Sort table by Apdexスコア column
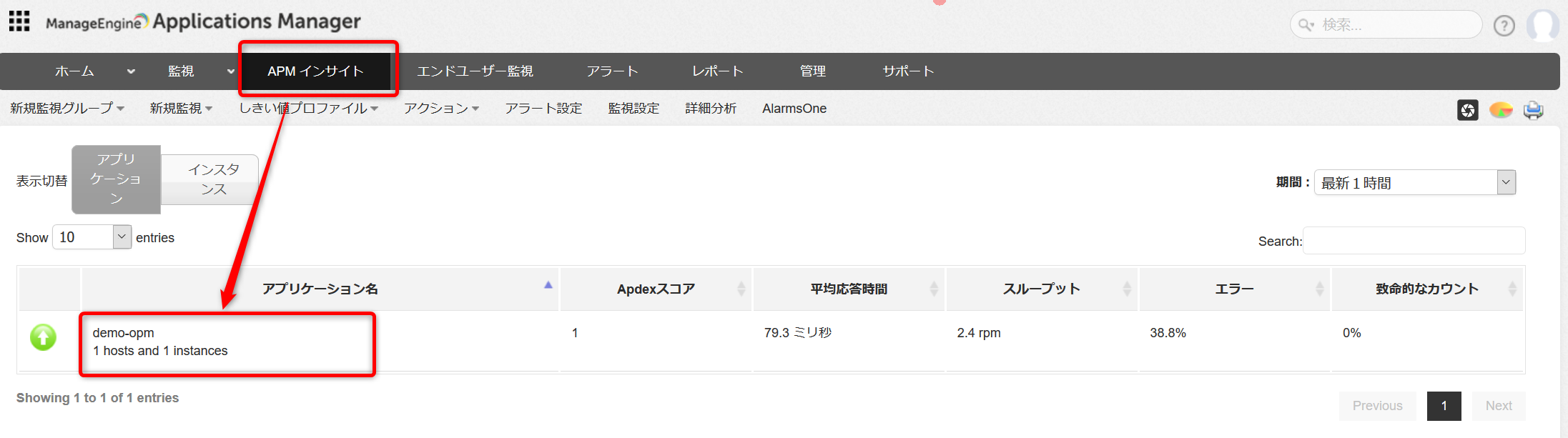 click(x=656, y=289)
